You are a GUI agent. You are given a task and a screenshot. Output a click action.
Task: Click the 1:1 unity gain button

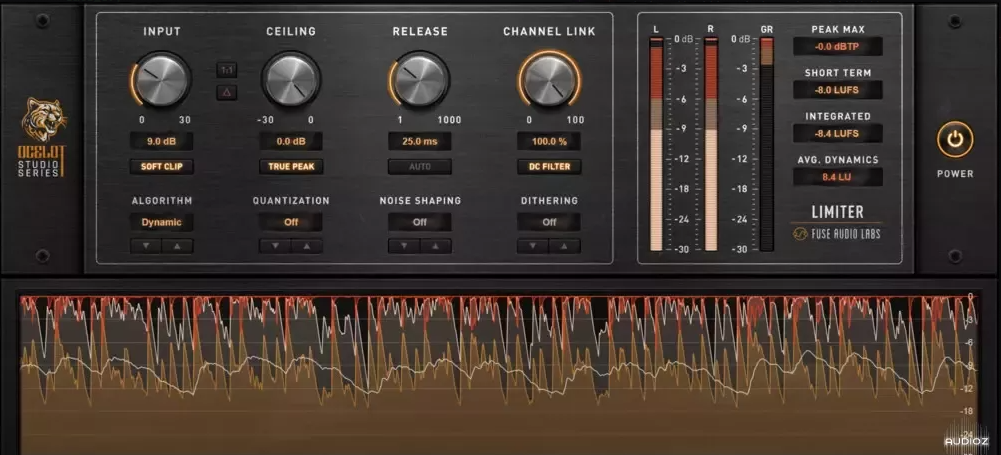pos(226,70)
